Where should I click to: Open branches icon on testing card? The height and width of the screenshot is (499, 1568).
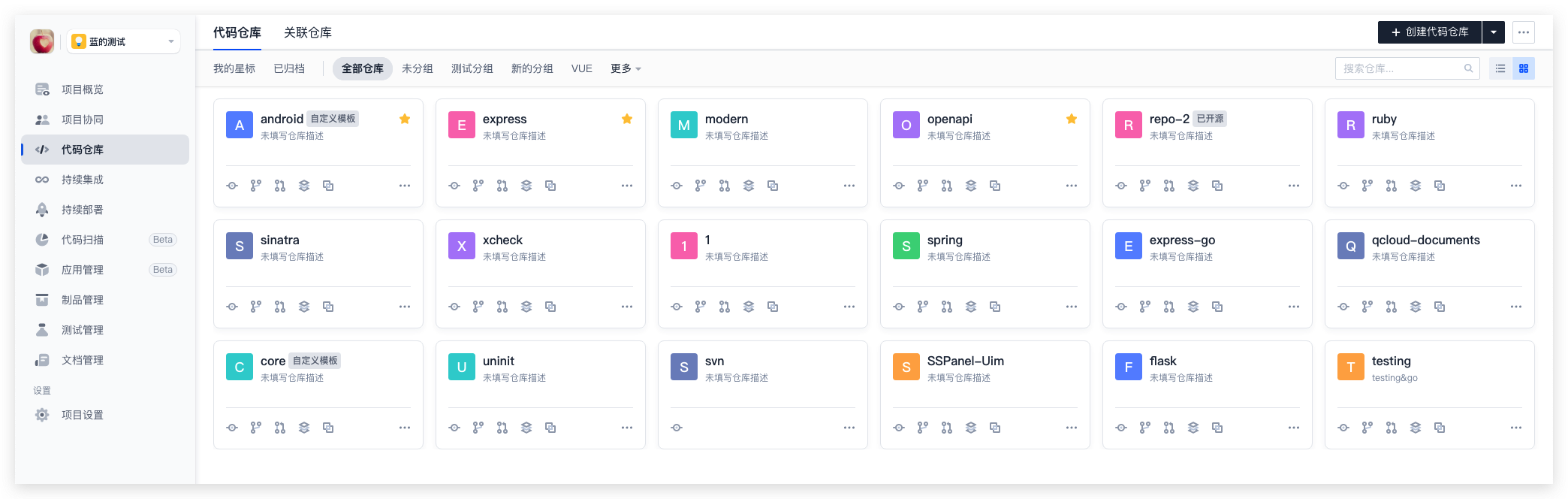pos(1367,428)
